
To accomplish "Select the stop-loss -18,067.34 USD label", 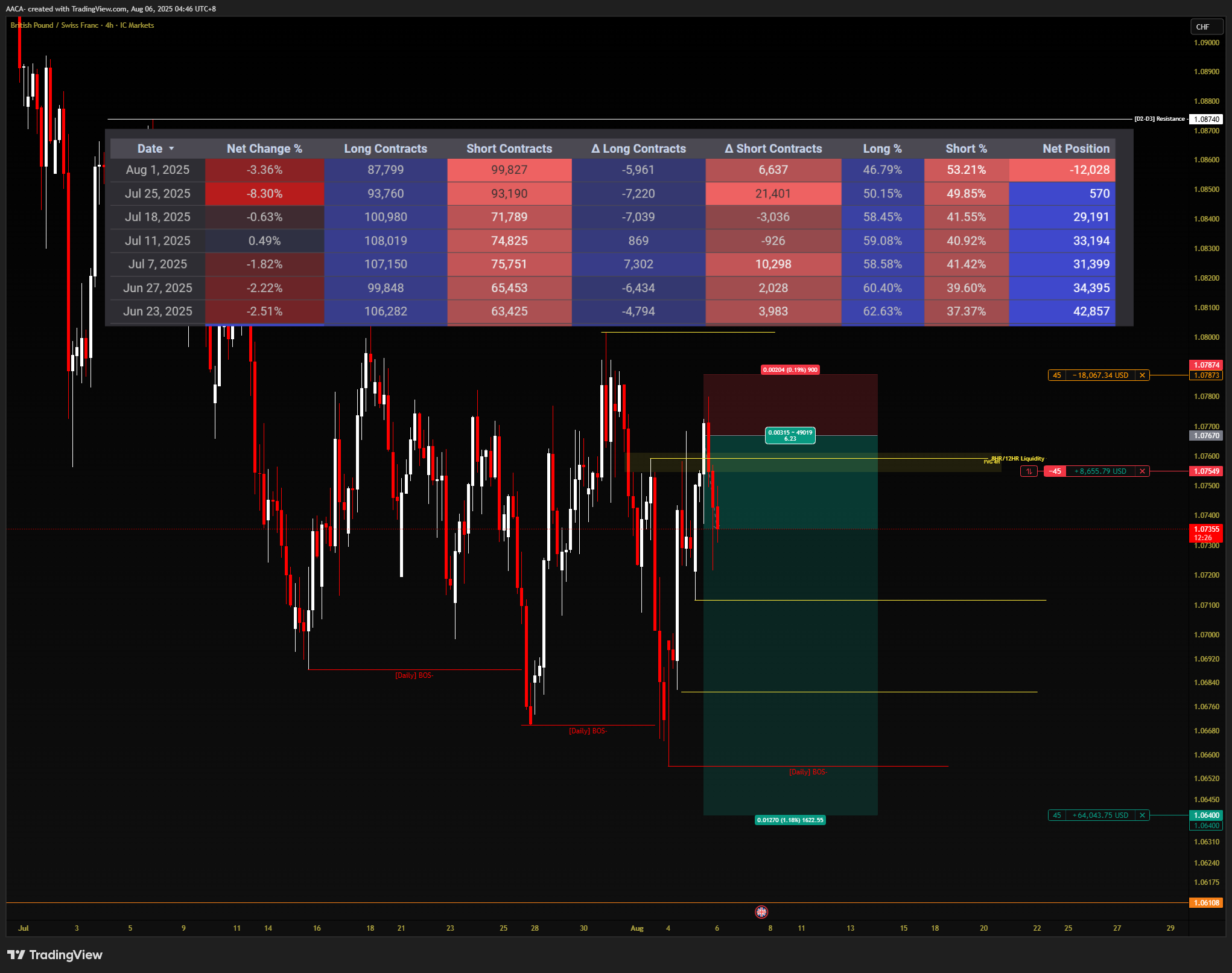I will [x=1100, y=375].
